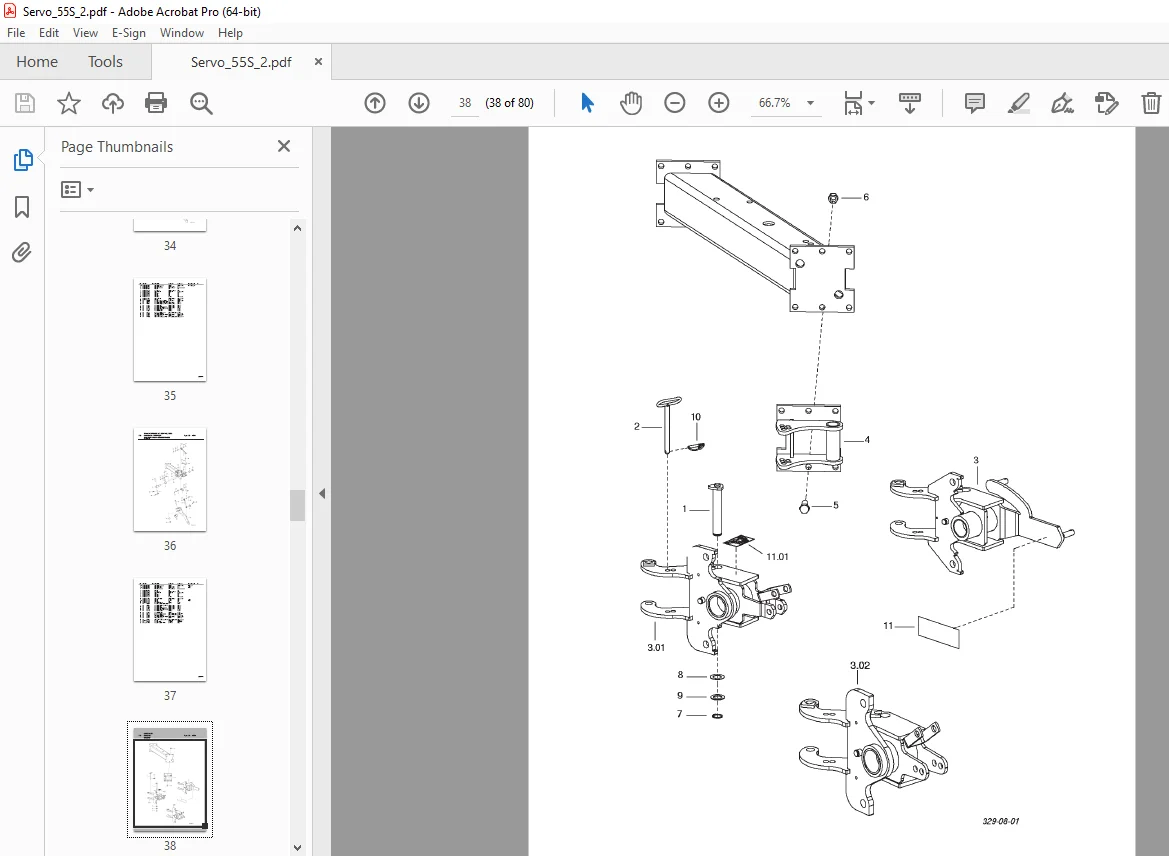This screenshot has height=856, width=1169.
Task: Select the Servo_55S_2.pdf document tab
Action: 241,62
